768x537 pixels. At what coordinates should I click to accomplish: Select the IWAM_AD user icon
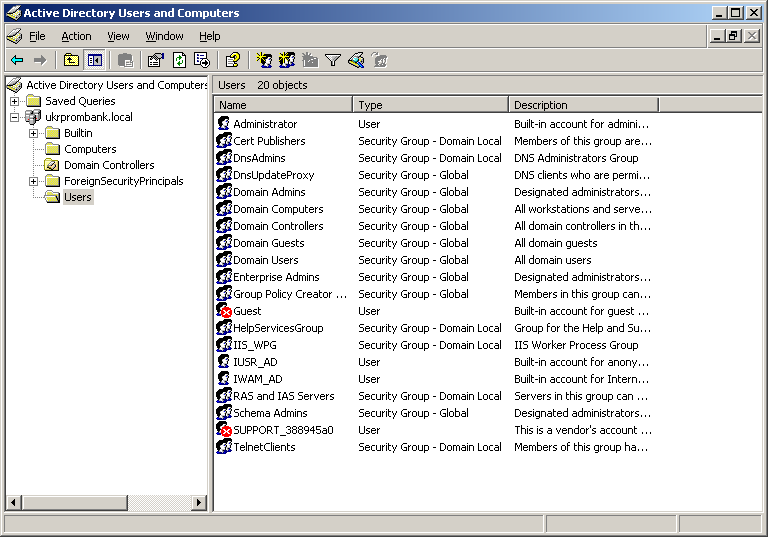(x=224, y=379)
